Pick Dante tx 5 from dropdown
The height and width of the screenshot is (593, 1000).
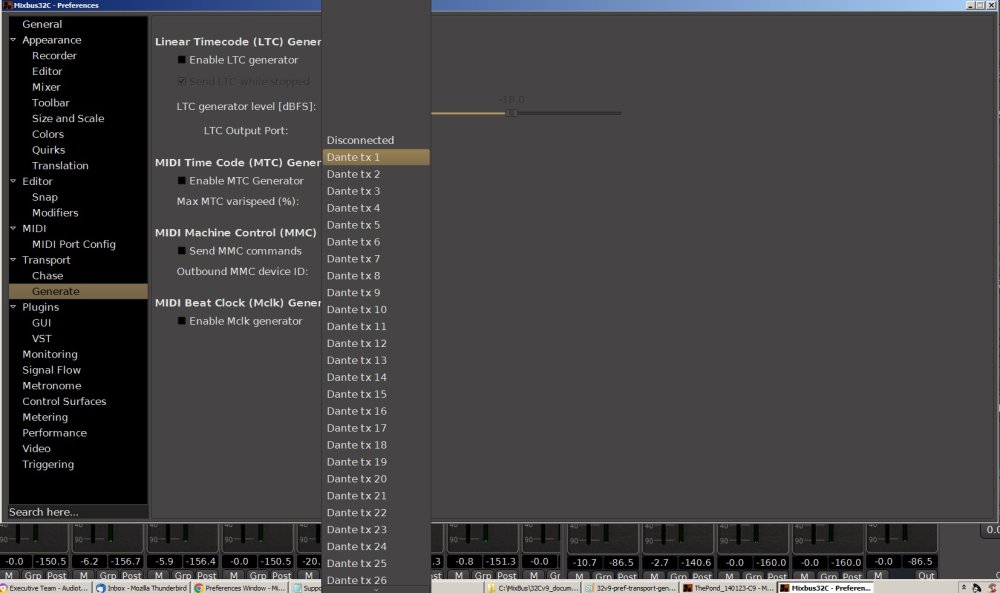click(376, 224)
